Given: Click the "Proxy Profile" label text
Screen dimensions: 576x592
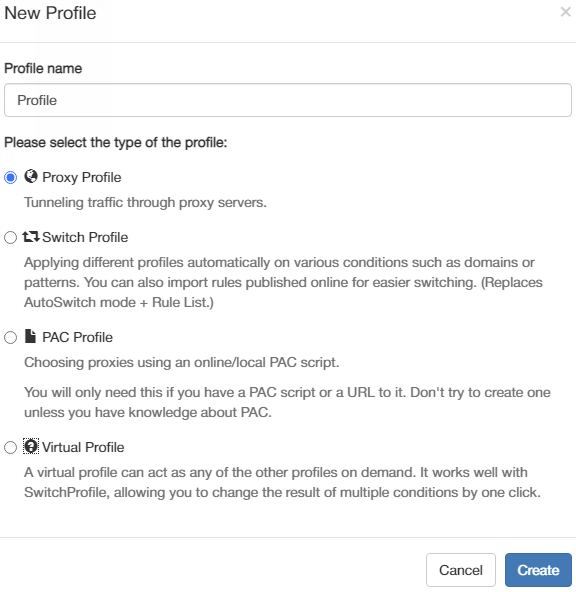Looking at the screenshot, I should tap(82, 177).
